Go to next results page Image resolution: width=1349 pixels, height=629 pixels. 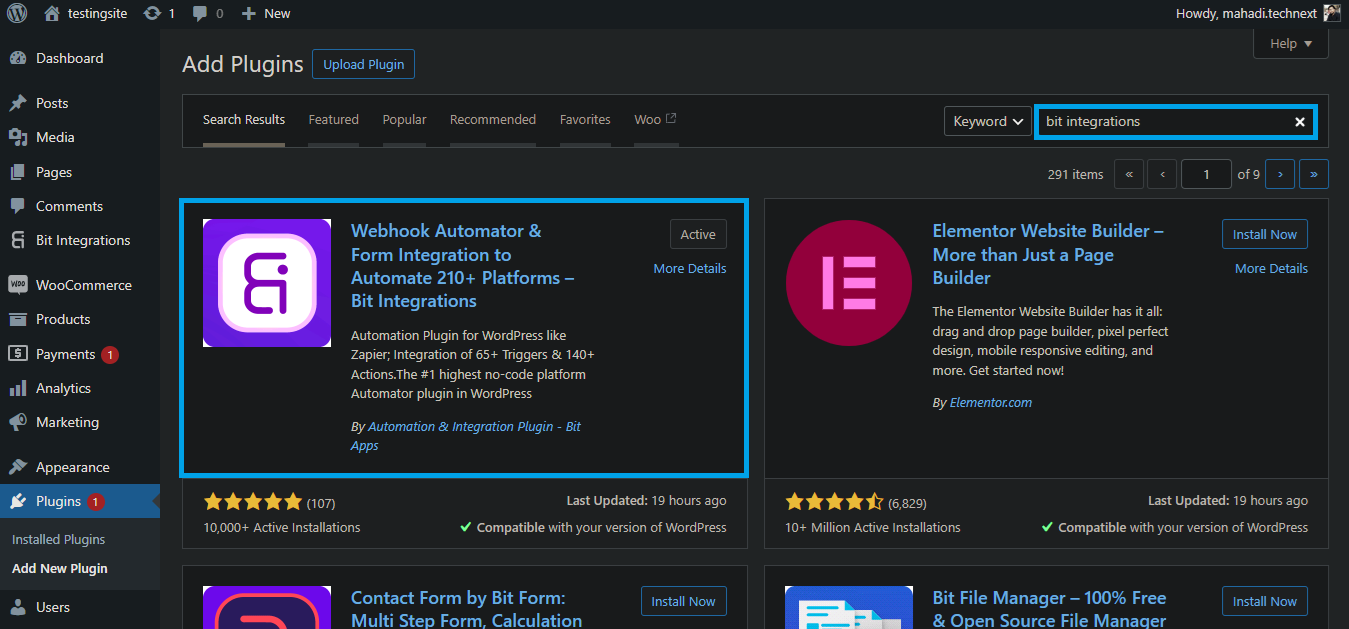click(x=1280, y=174)
